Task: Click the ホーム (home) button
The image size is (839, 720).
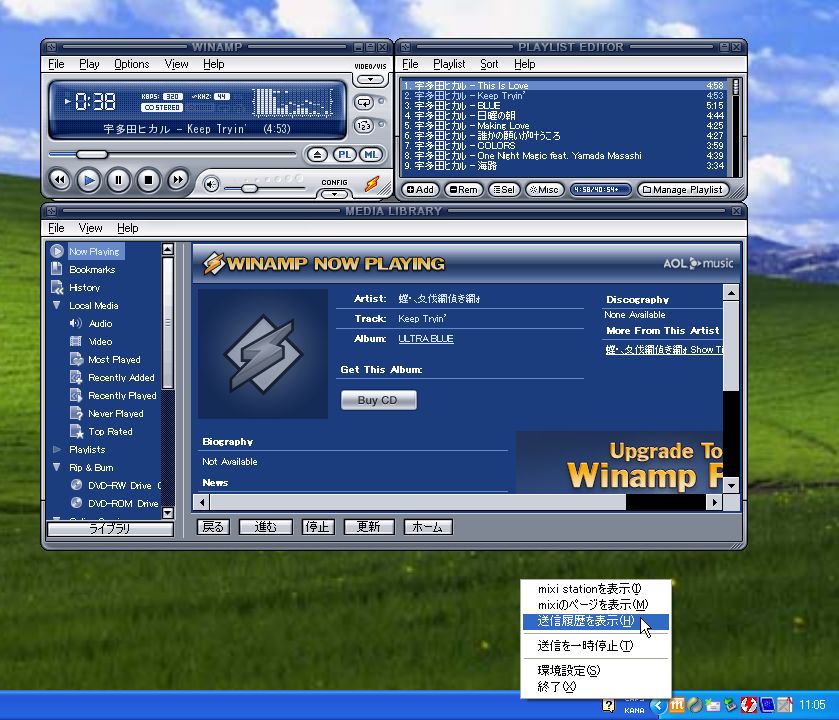Action: point(428,527)
